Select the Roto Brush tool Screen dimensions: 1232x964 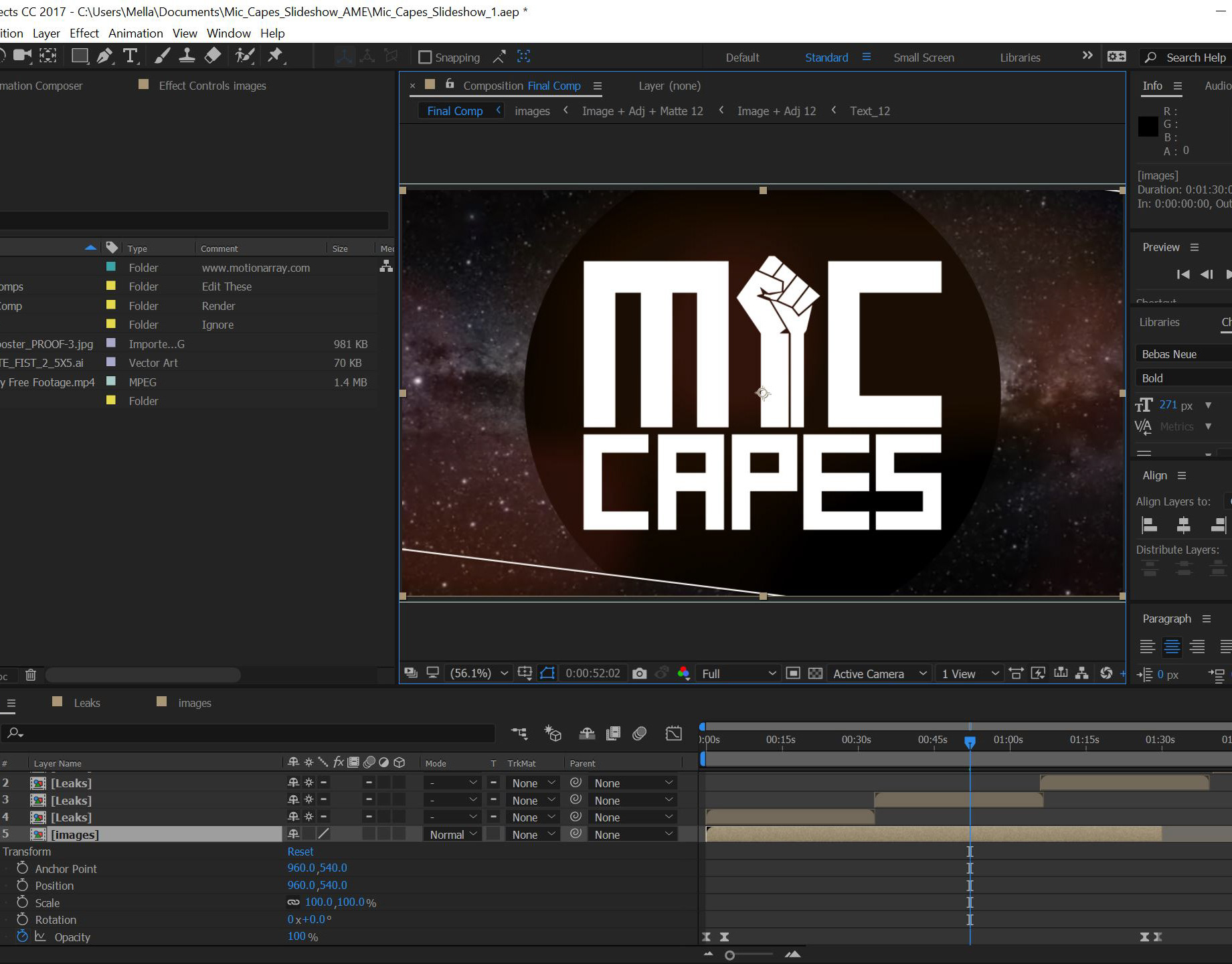pyautogui.click(x=245, y=56)
